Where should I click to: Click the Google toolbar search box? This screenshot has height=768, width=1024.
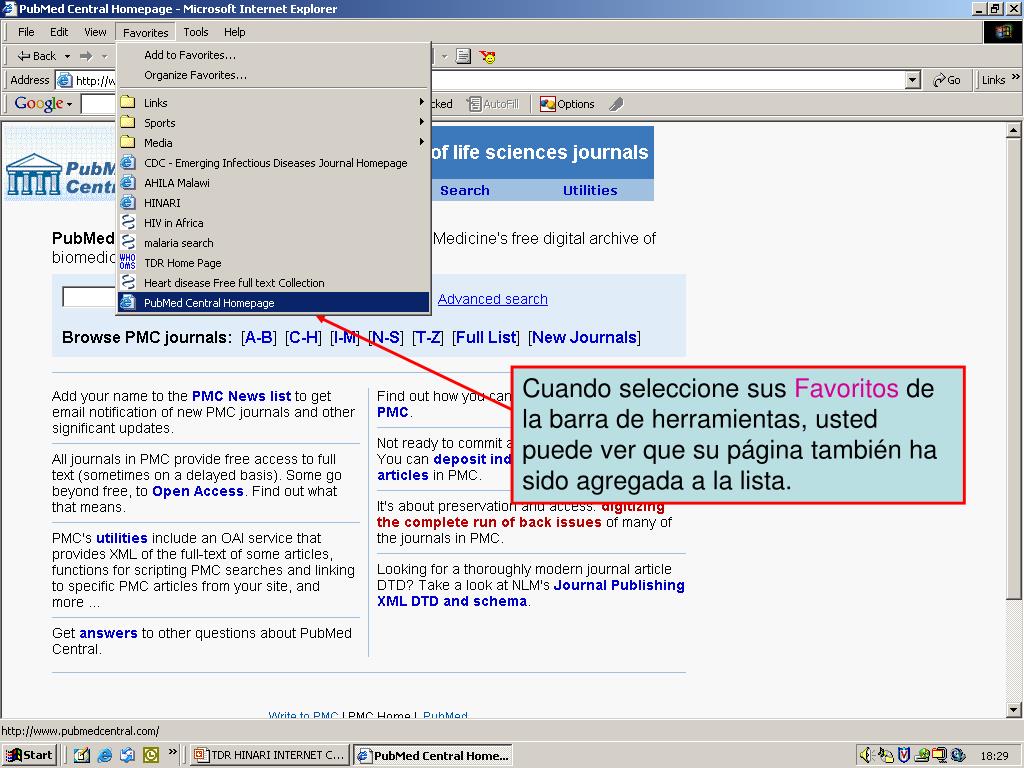click(98, 104)
